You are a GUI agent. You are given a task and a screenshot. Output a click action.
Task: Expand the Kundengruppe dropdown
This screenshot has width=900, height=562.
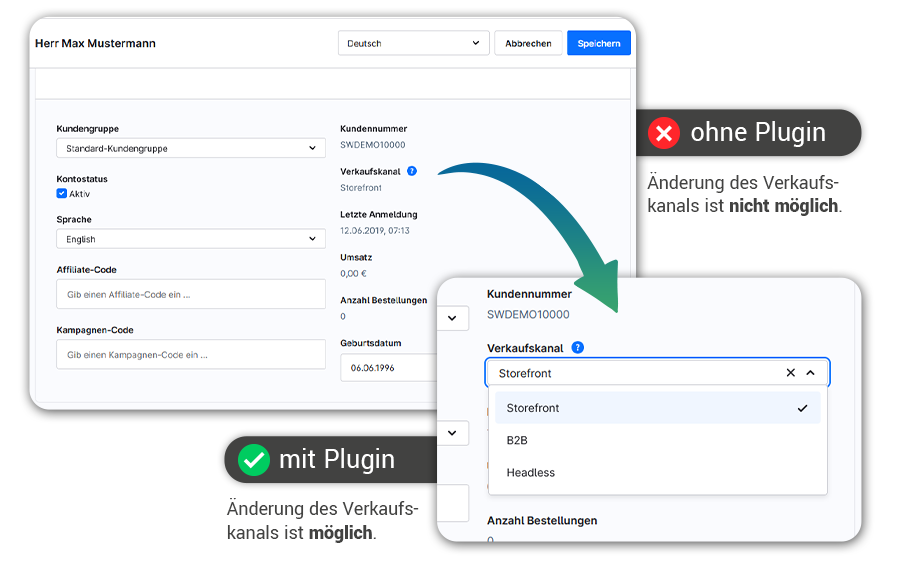[190, 148]
